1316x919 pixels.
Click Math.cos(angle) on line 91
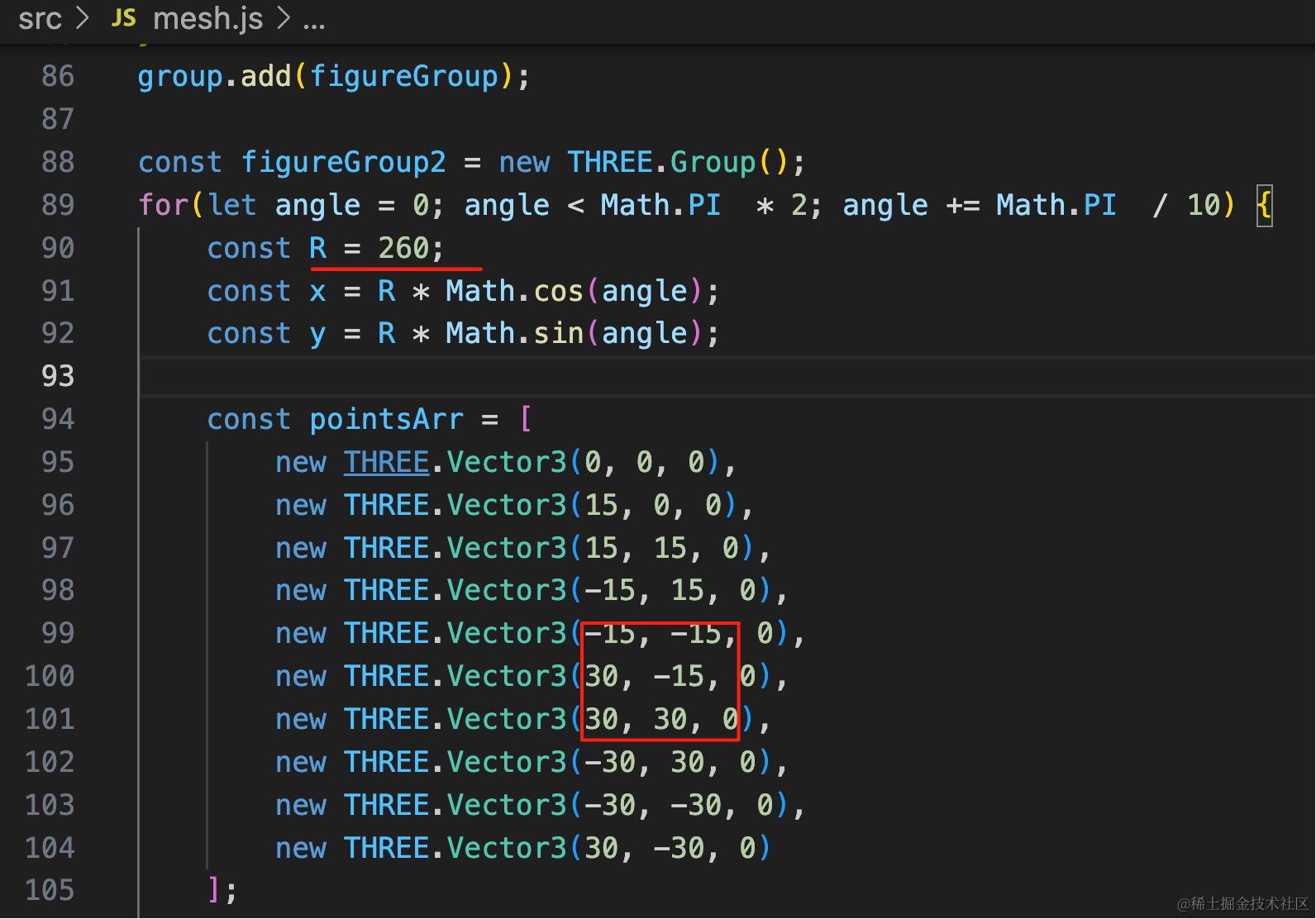coord(574,291)
